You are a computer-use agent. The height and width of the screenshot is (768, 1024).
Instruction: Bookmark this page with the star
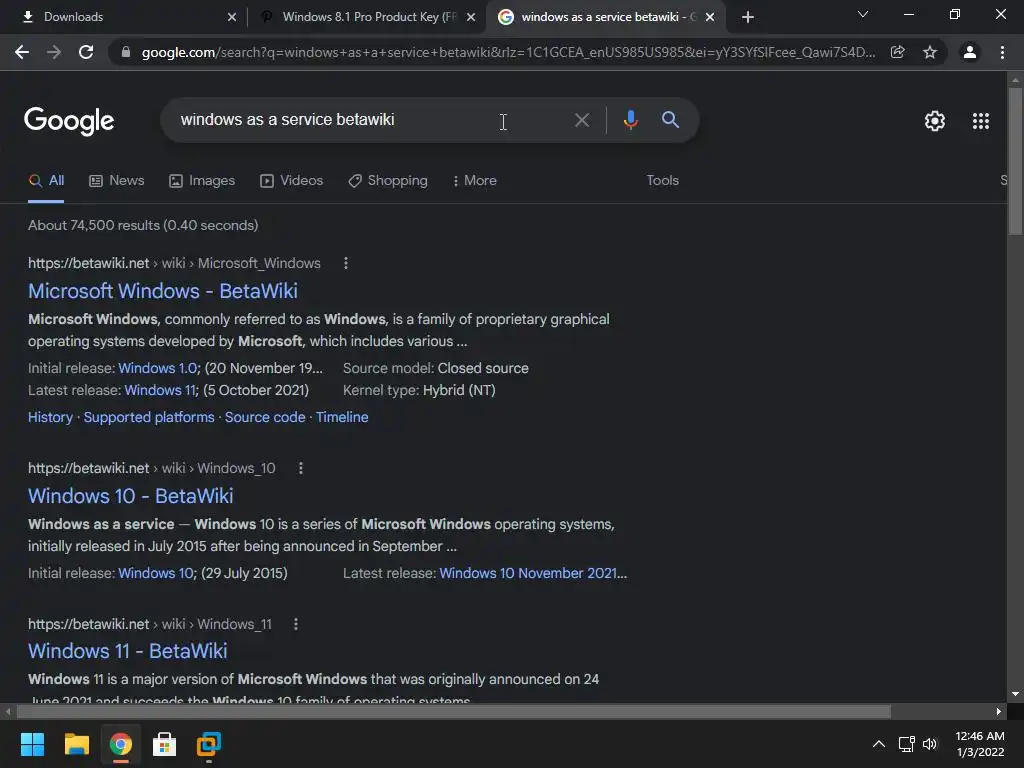point(930,52)
